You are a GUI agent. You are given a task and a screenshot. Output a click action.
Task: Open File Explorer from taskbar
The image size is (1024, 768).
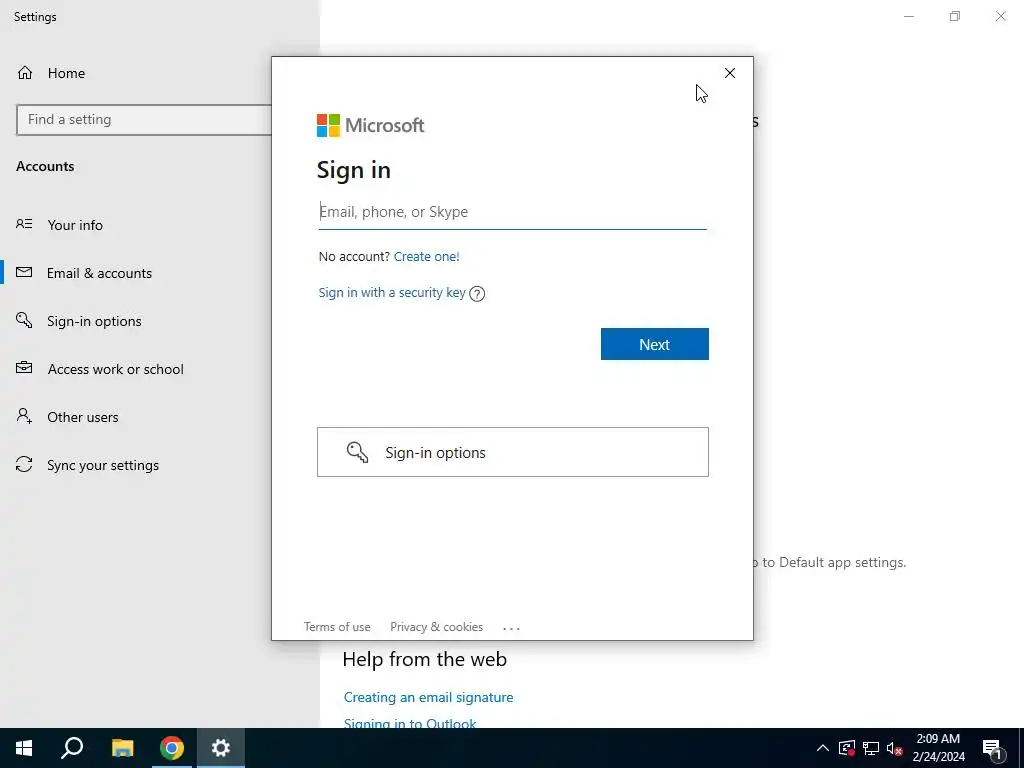(122, 748)
